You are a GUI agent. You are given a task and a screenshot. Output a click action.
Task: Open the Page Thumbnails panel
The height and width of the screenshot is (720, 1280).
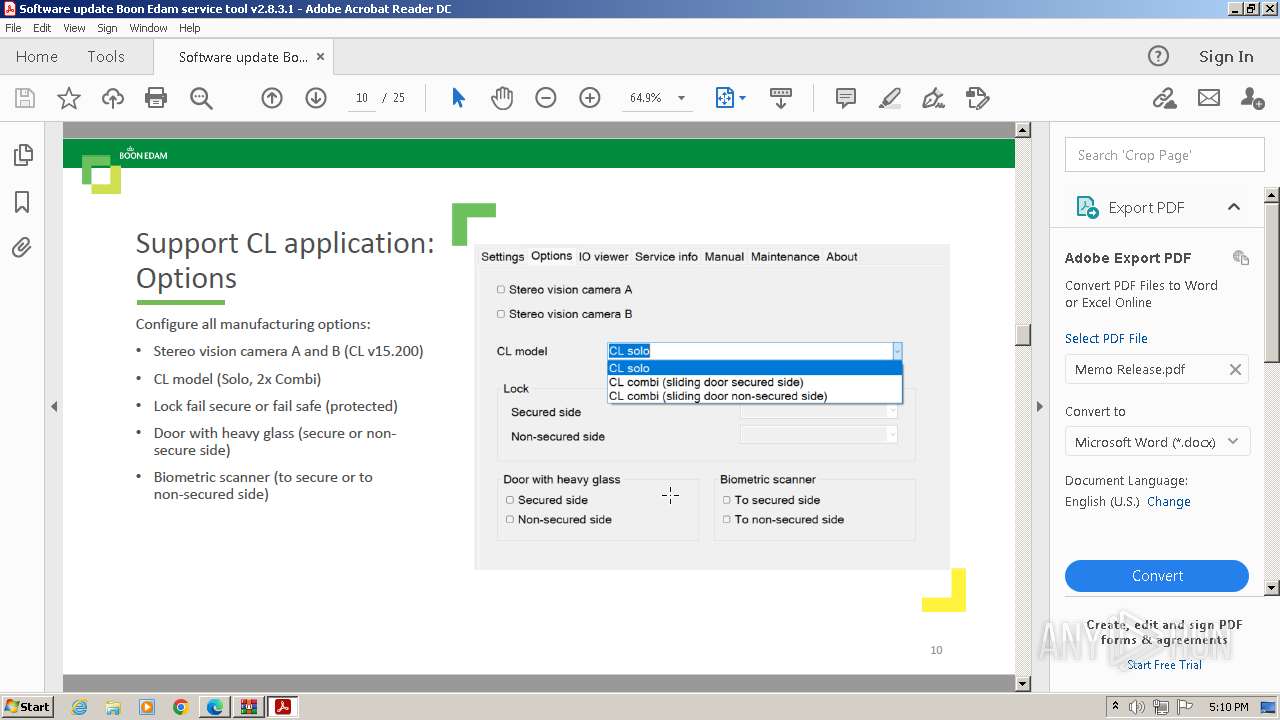coord(22,155)
